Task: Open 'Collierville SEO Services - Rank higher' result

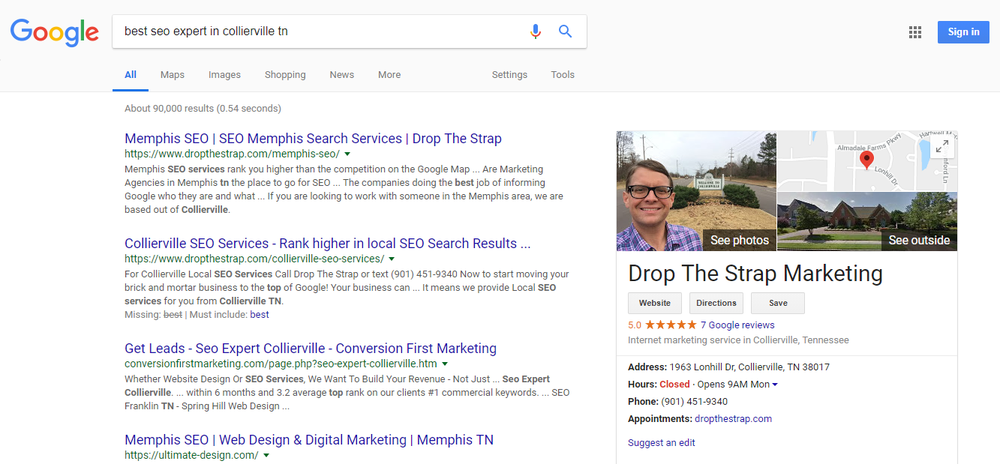Action: (328, 243)
